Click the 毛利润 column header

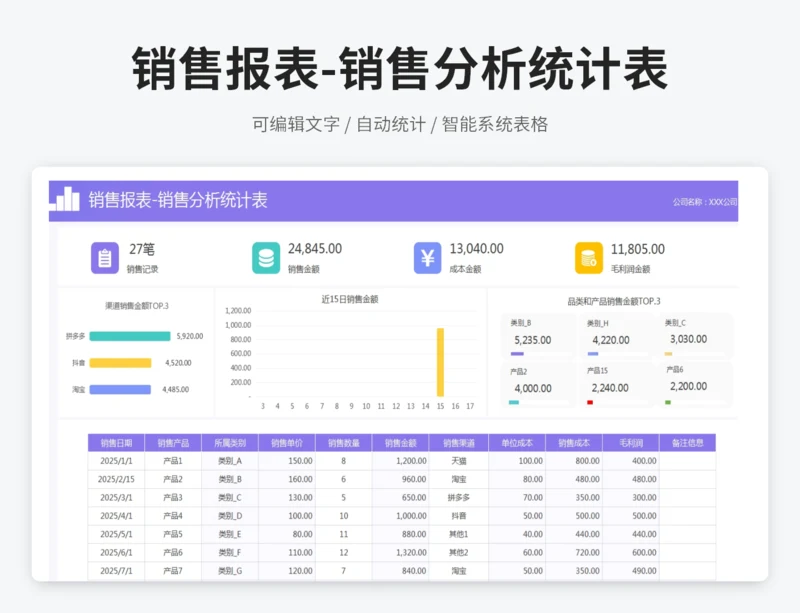(x=631, y=443)
